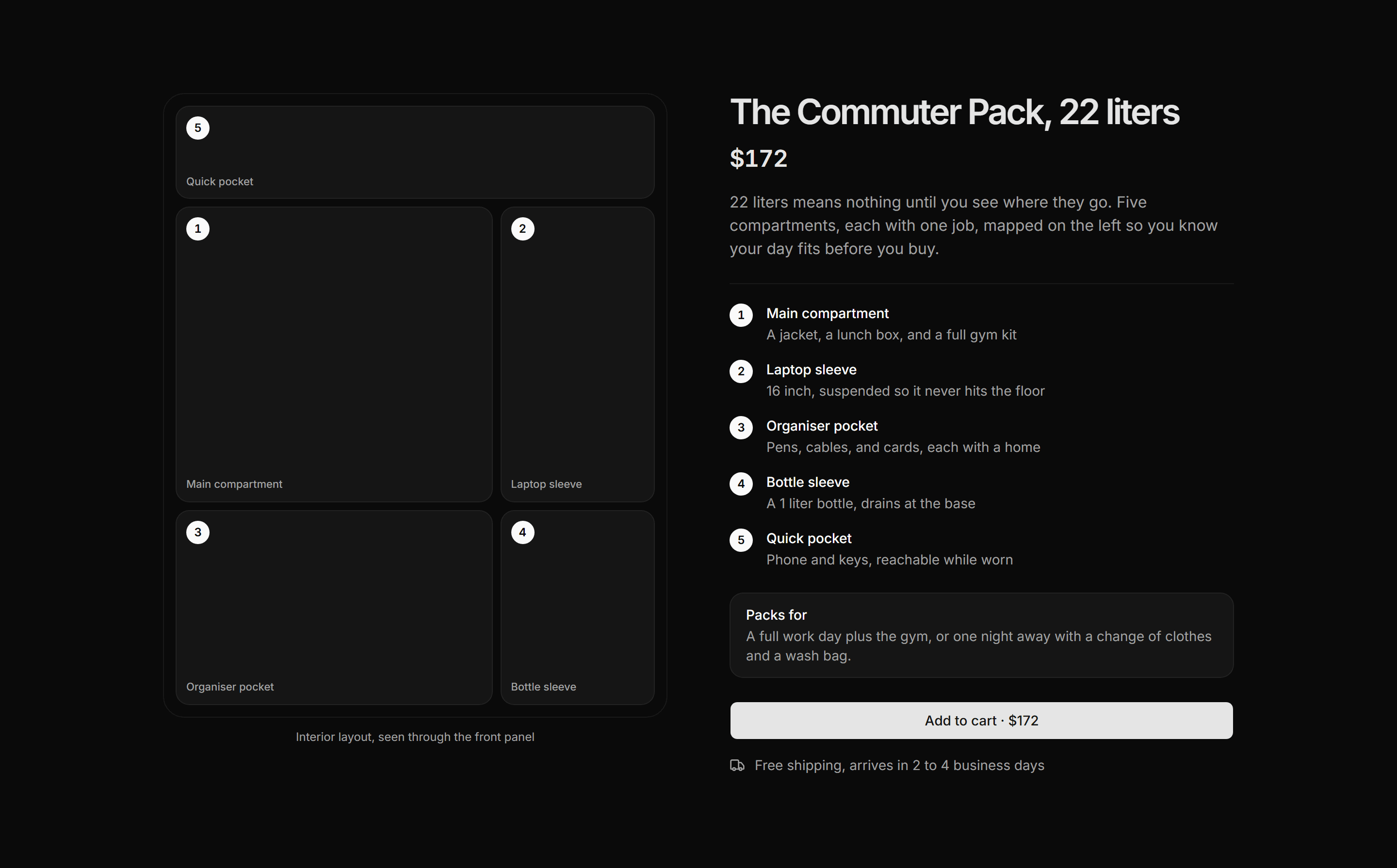Click 'A jacket, a lunch box, and a full gym kit'
The image size is (1397, 868).
[x=891, y=335]
